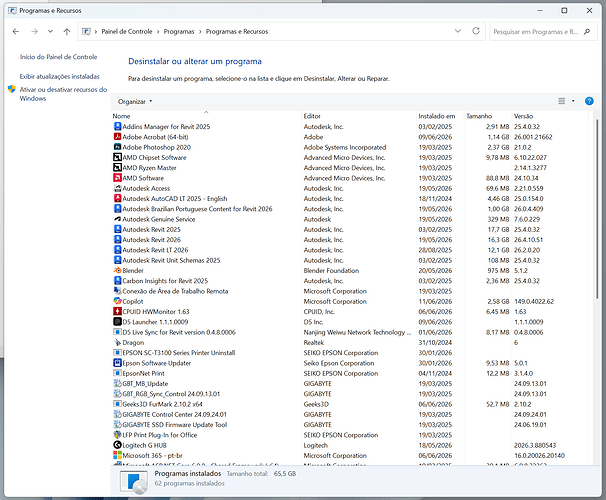The image size is (606, 500).
Task: Go up one level with the up arrow
Action: pyautogui.click(x=67, y=32)
